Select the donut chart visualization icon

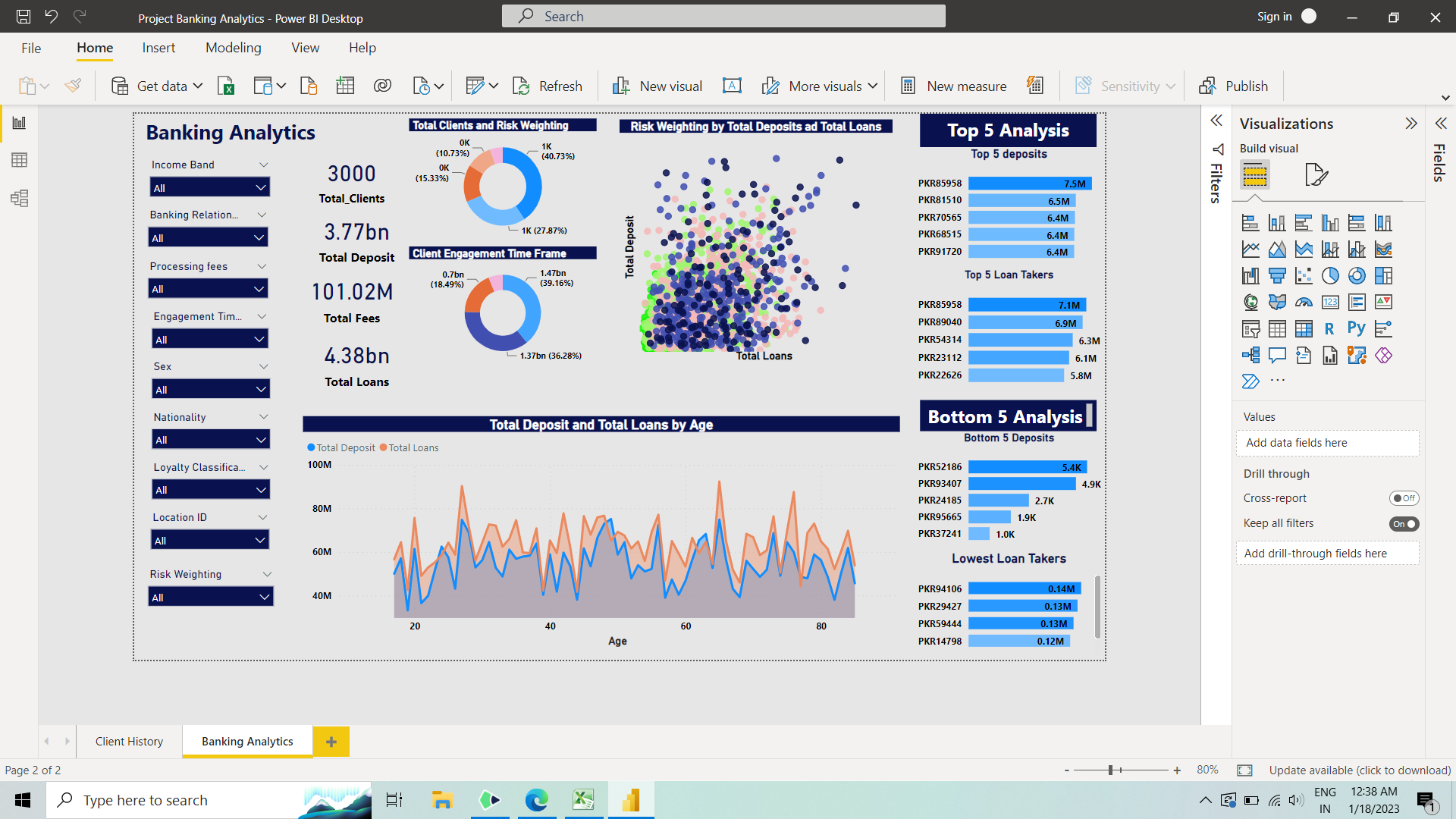pos(1357,275)
